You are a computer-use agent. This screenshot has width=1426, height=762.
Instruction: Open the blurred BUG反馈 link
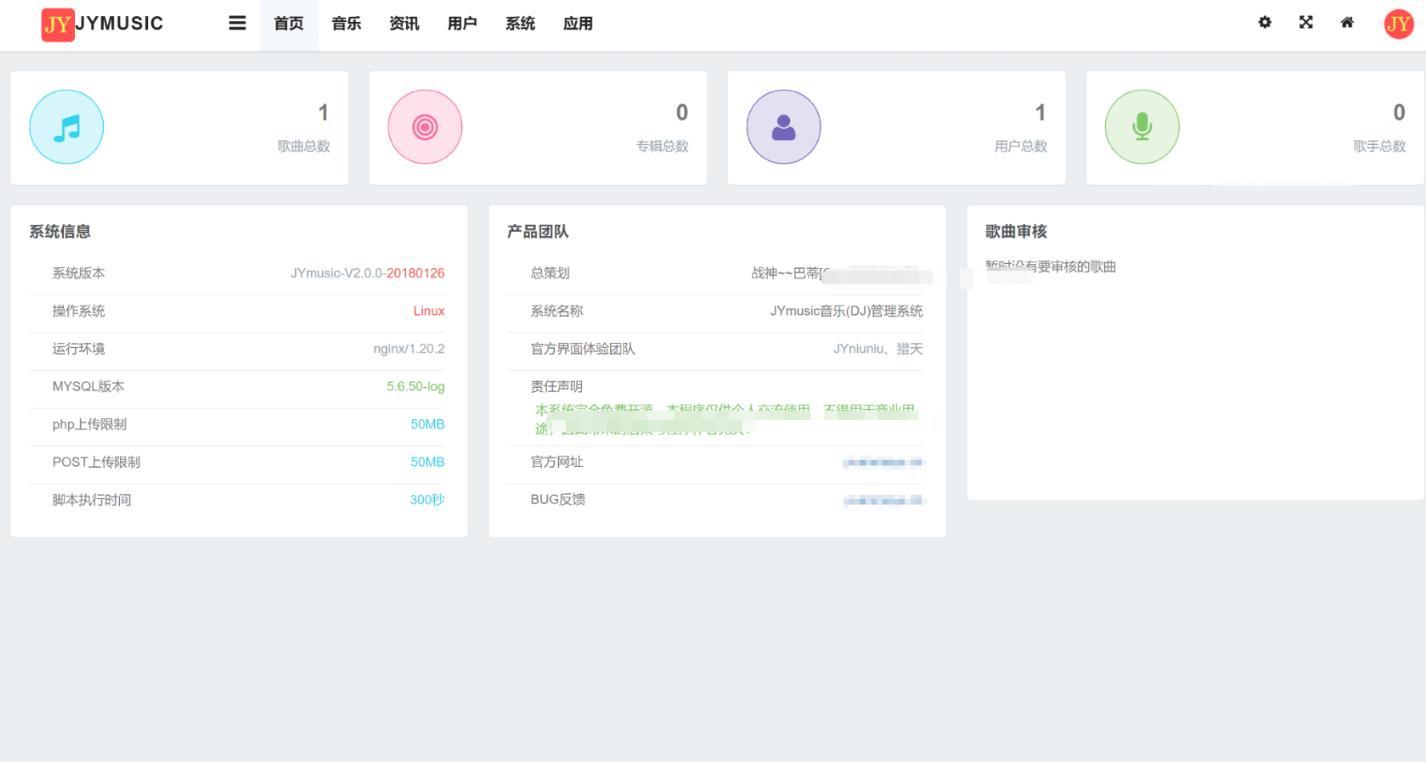pyautogui.click(x=884, y=500)
